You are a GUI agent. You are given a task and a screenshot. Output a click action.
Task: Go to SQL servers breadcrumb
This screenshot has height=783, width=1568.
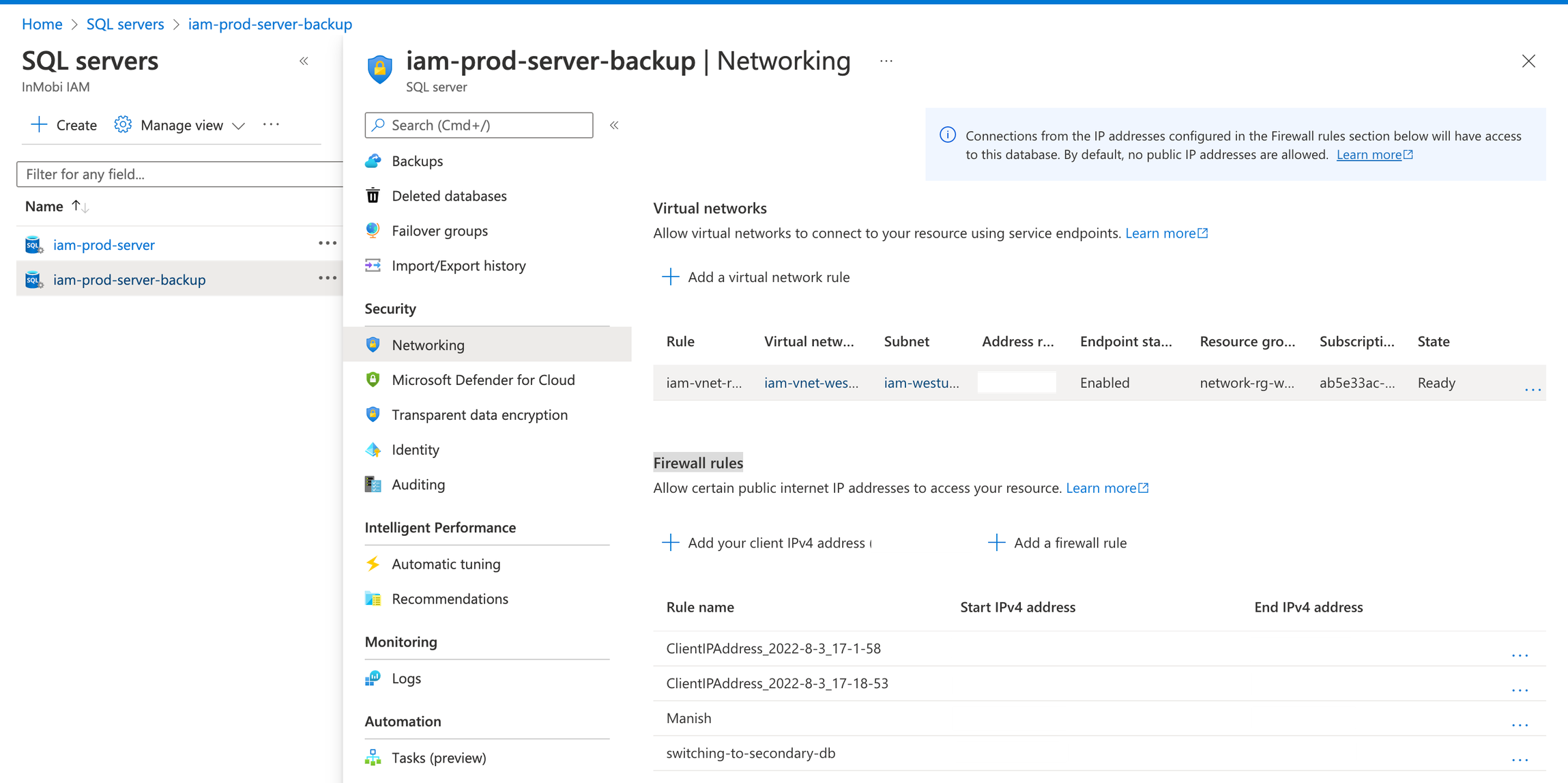(125, 24)
